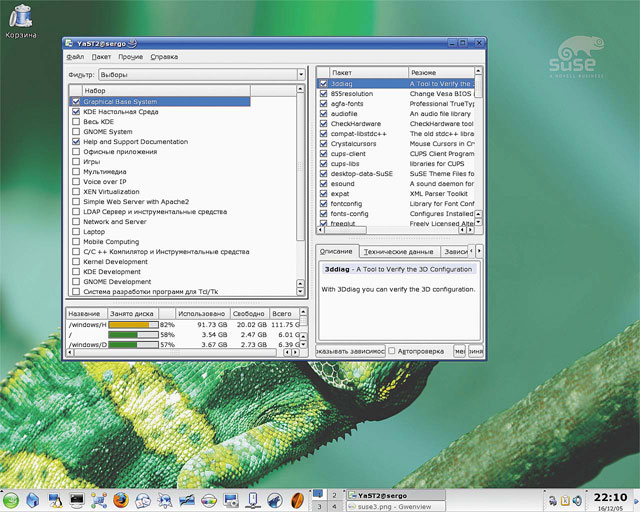Switch to Технические данные tab

tap(399, 252)
